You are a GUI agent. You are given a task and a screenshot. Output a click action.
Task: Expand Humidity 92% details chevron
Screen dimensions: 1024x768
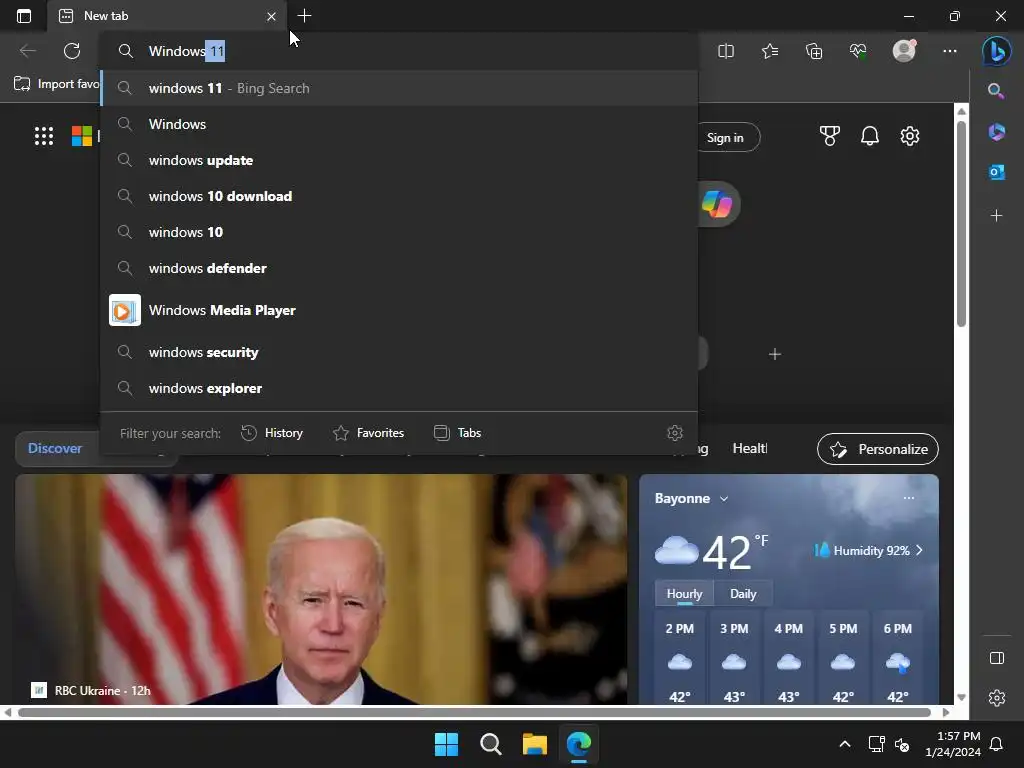point(920,551)
